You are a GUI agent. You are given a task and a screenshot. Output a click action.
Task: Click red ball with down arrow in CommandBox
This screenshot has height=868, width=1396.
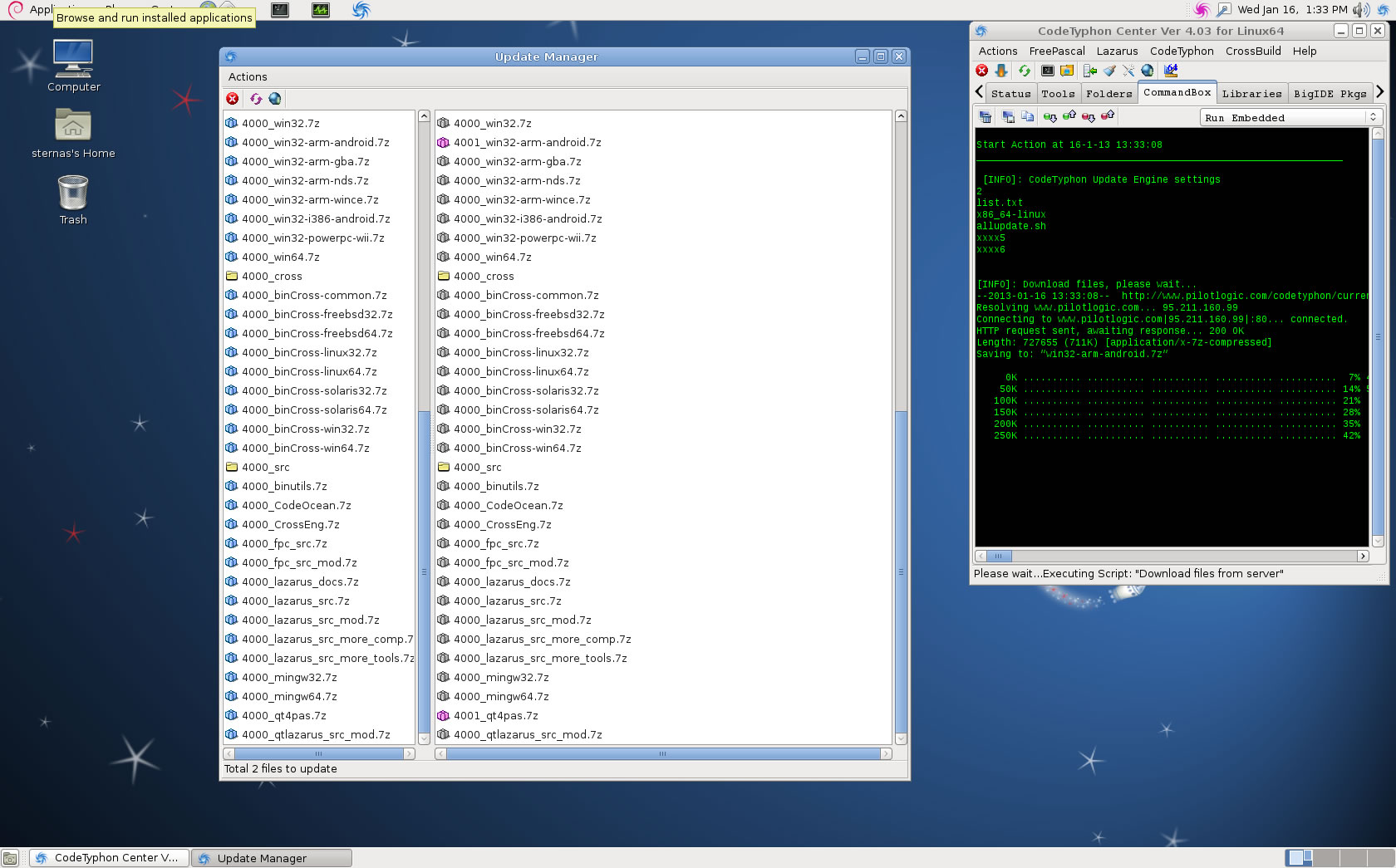[1089, 117]
